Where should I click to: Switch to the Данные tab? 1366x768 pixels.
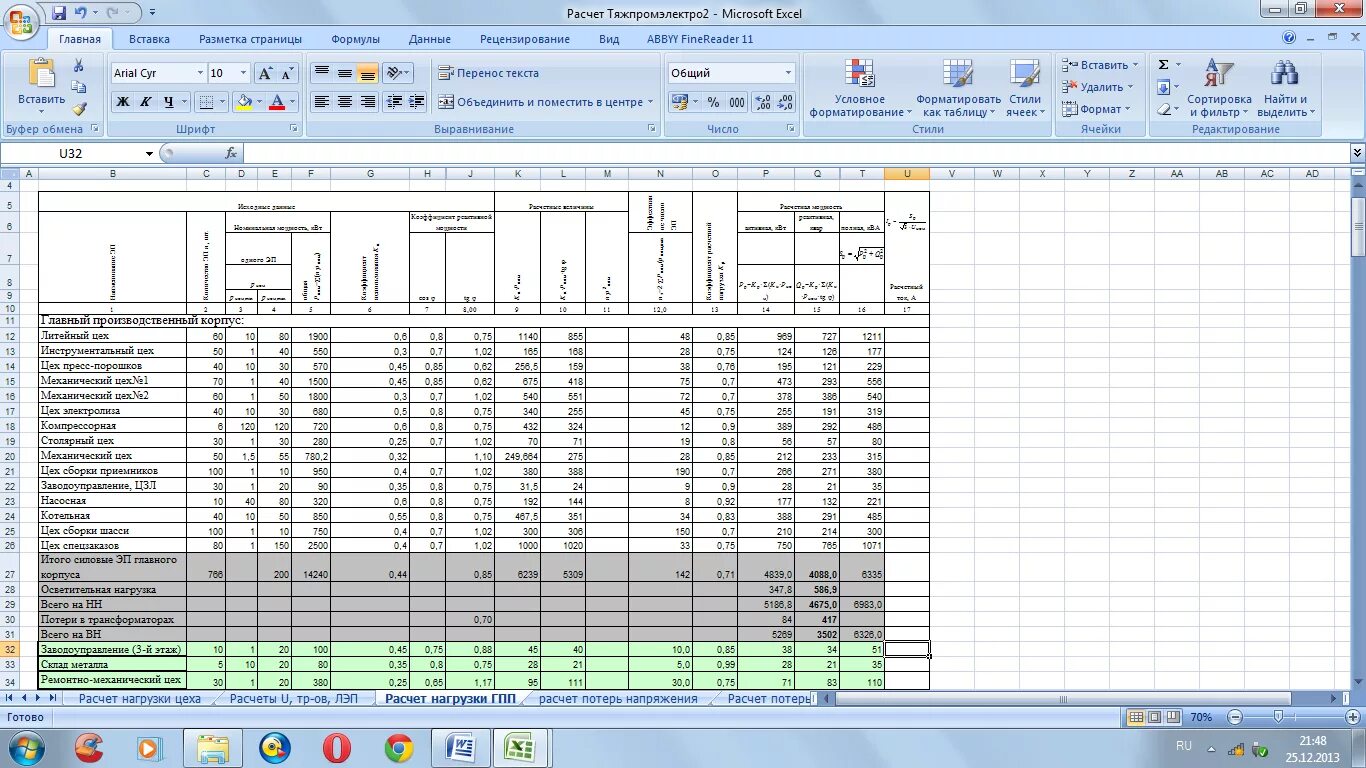coord(430,39)
